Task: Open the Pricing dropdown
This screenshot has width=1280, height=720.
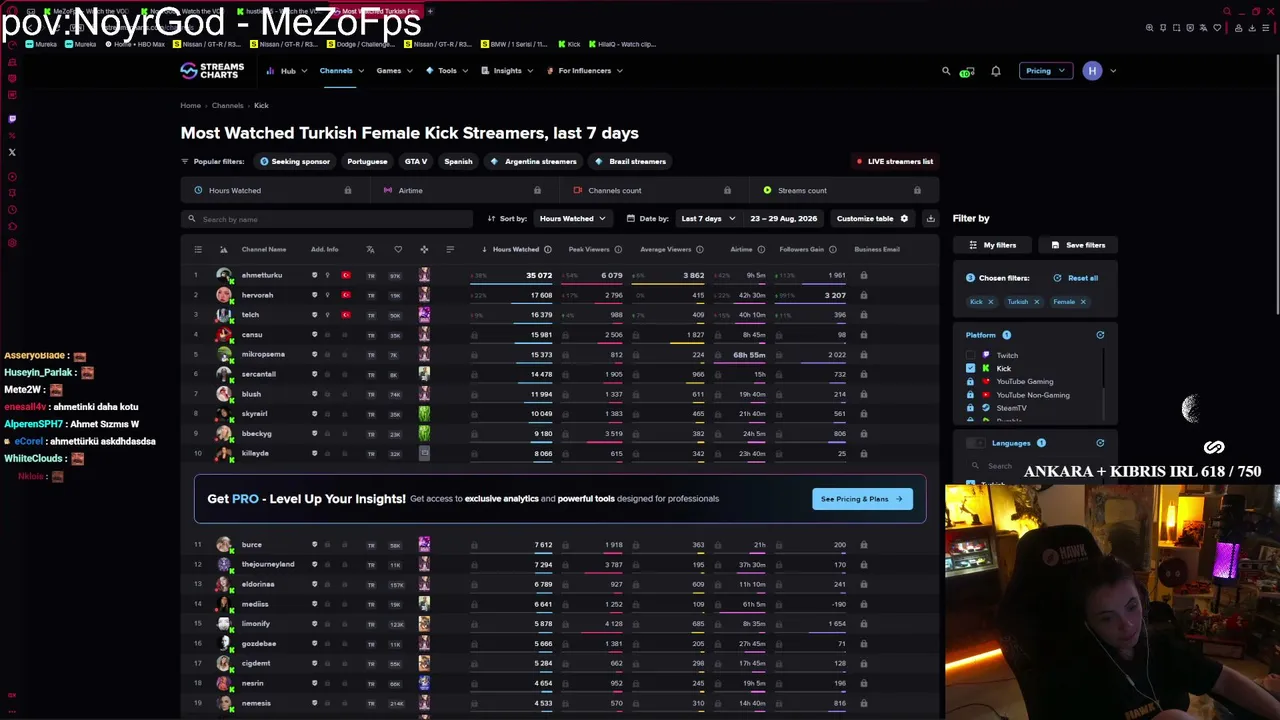Action: pos(1045,71)
